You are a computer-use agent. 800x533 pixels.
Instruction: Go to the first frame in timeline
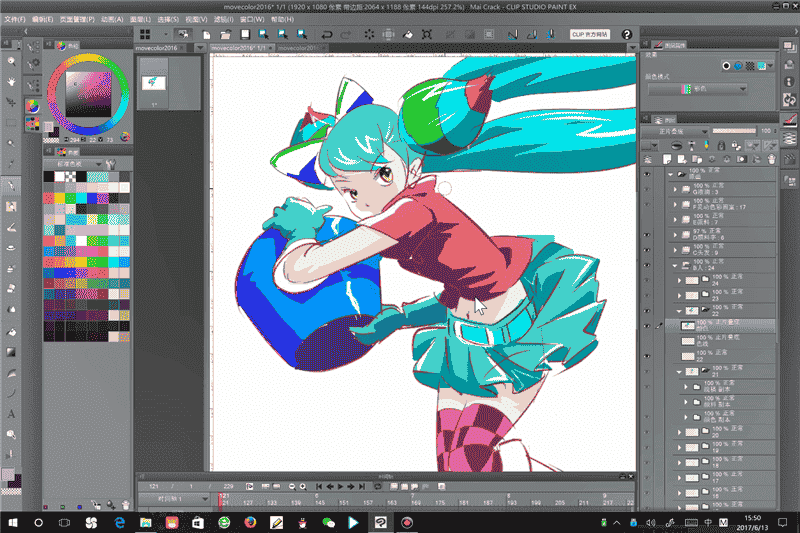[319, 487]
